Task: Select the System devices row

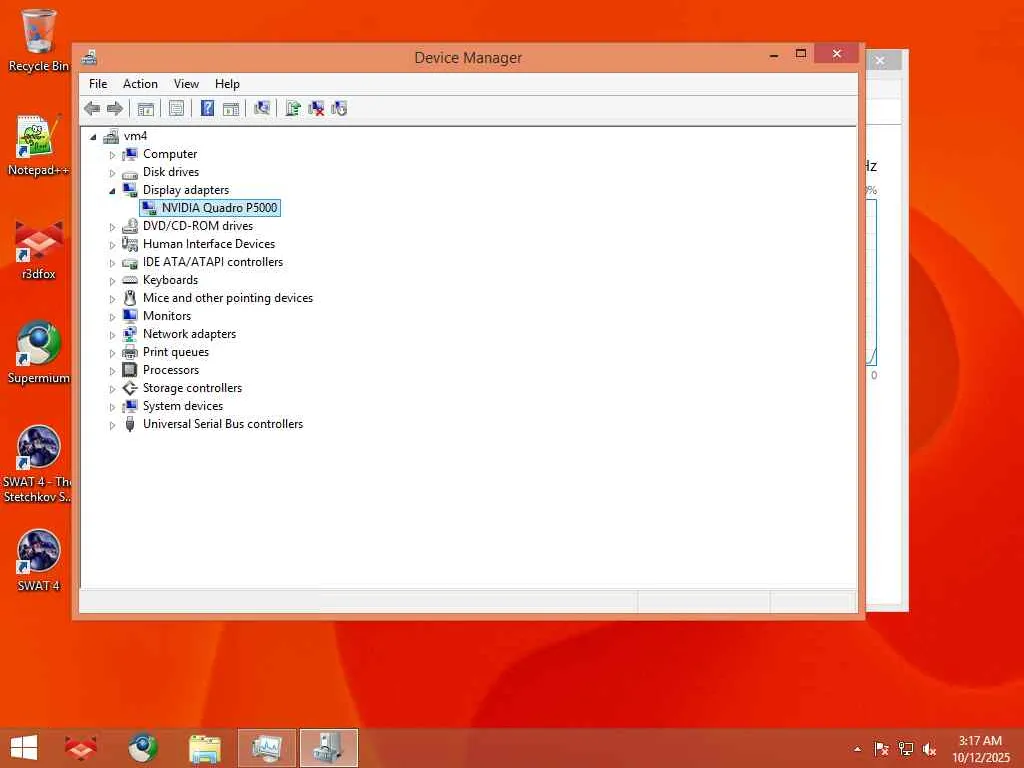Action: 183,406
